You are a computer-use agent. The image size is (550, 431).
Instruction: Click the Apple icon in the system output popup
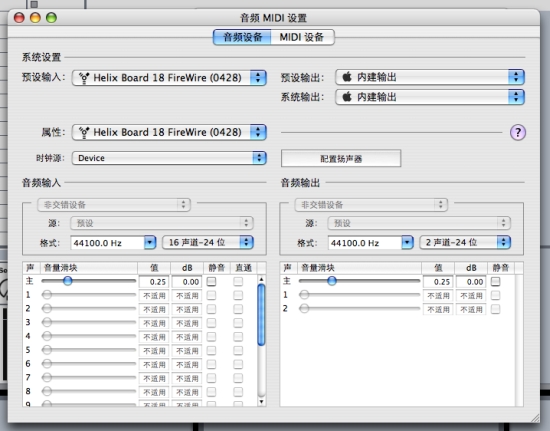[x=347, y=96]
